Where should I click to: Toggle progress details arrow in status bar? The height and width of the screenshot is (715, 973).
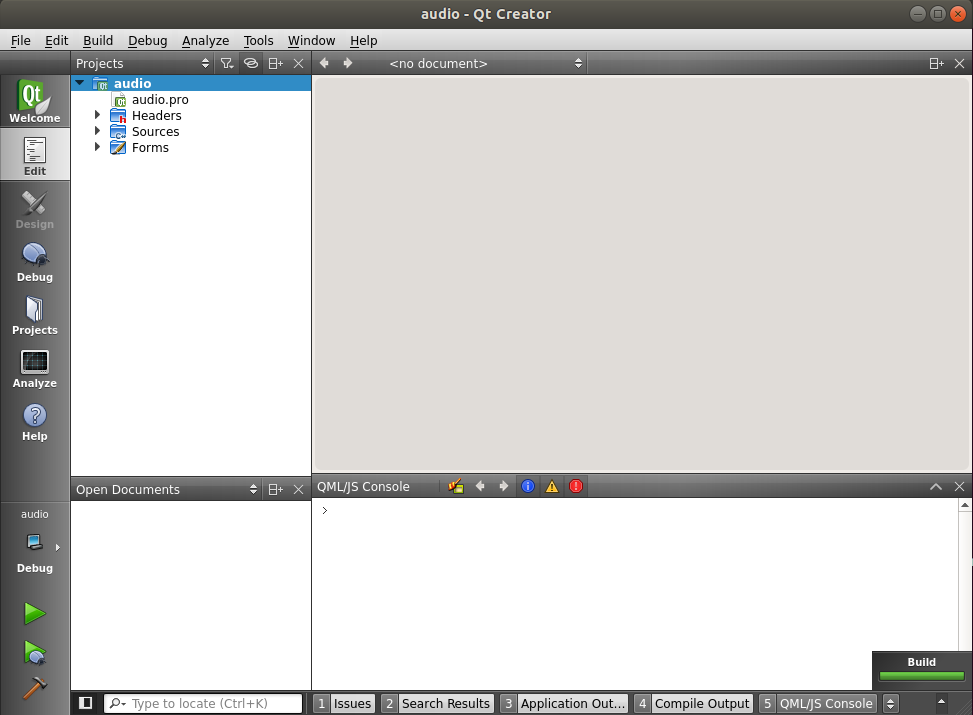[941, 702]
